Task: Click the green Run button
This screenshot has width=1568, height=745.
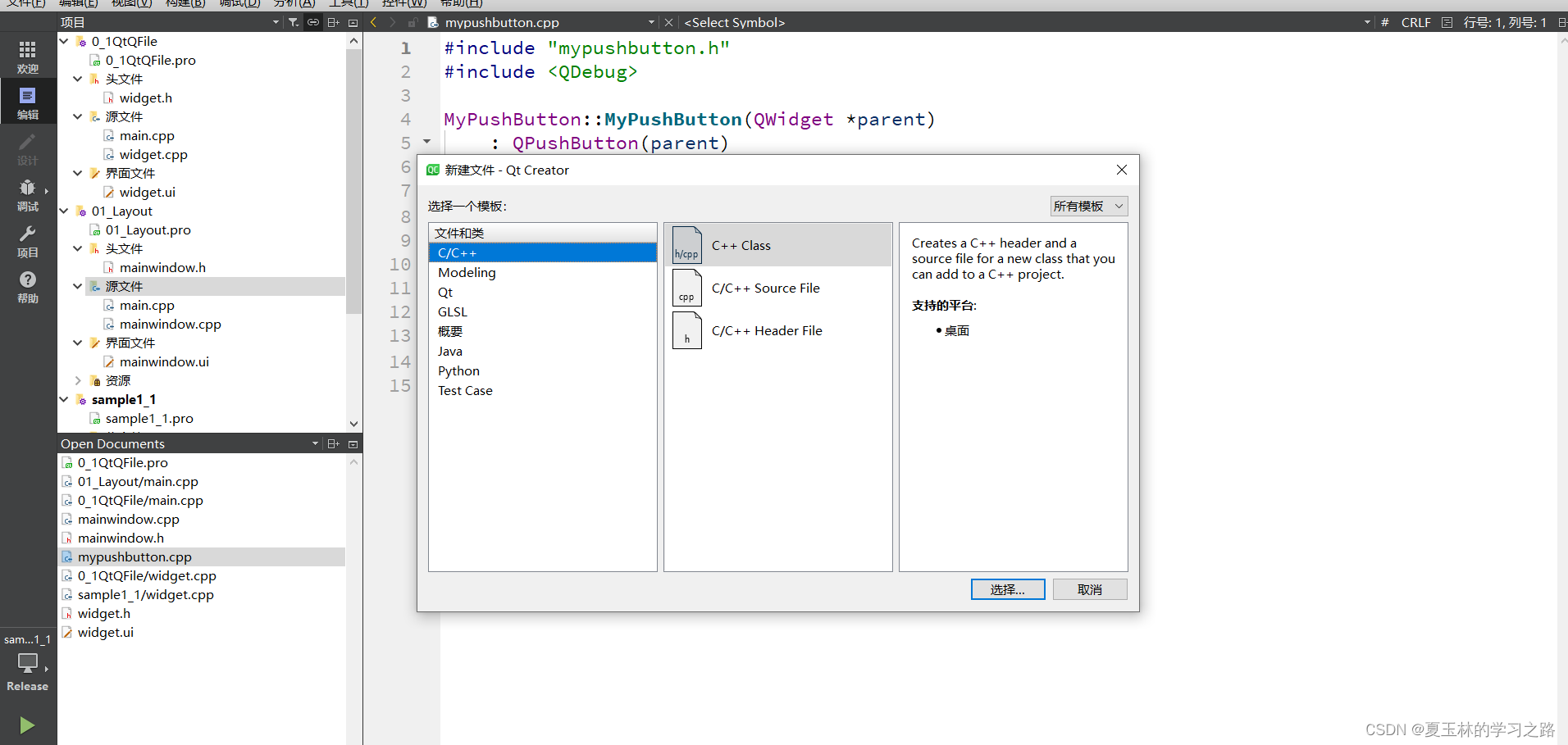Action: [x=27, y=725]
